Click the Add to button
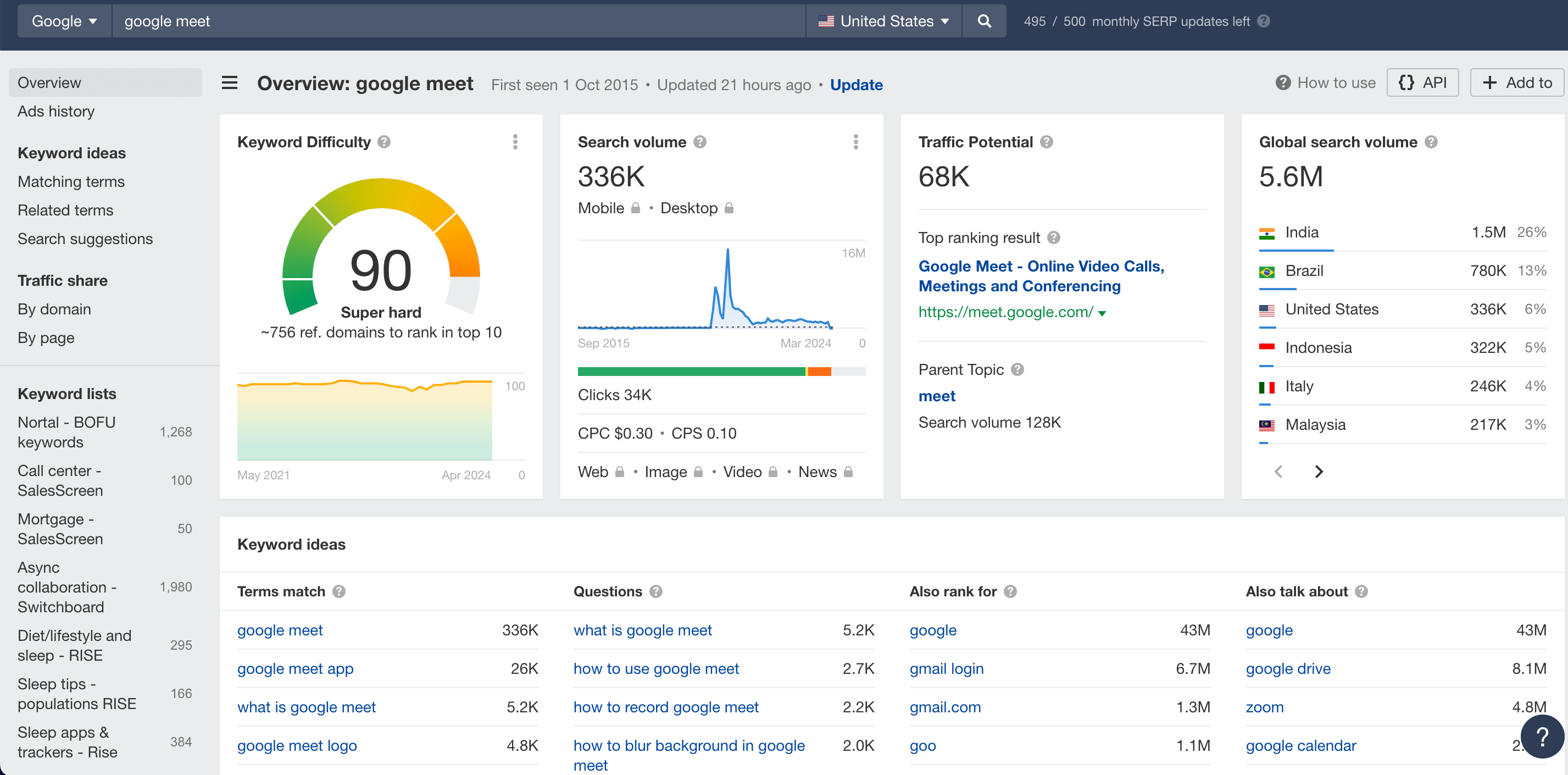1568x775 pixels. click(1516, 83)
